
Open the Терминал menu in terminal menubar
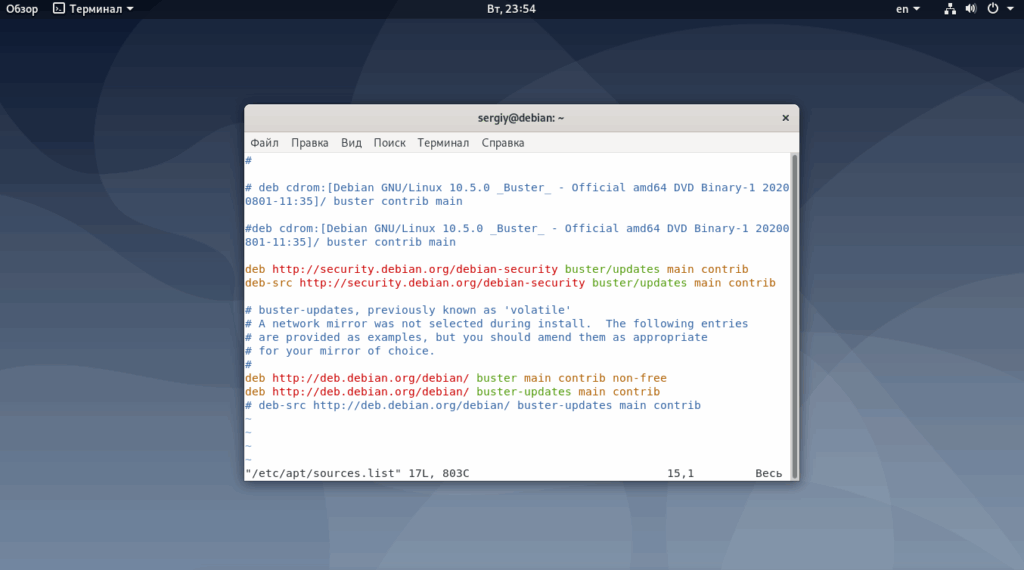pos(443,143)
